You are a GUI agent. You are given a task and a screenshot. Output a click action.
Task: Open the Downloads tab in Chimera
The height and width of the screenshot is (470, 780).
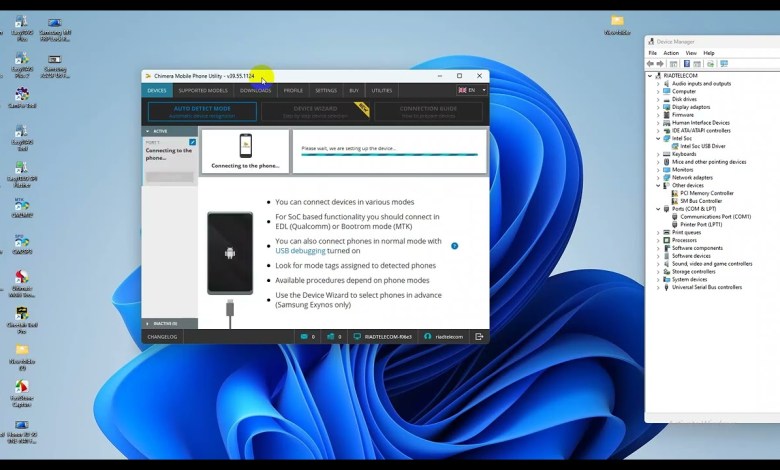(x=256, y=91)
